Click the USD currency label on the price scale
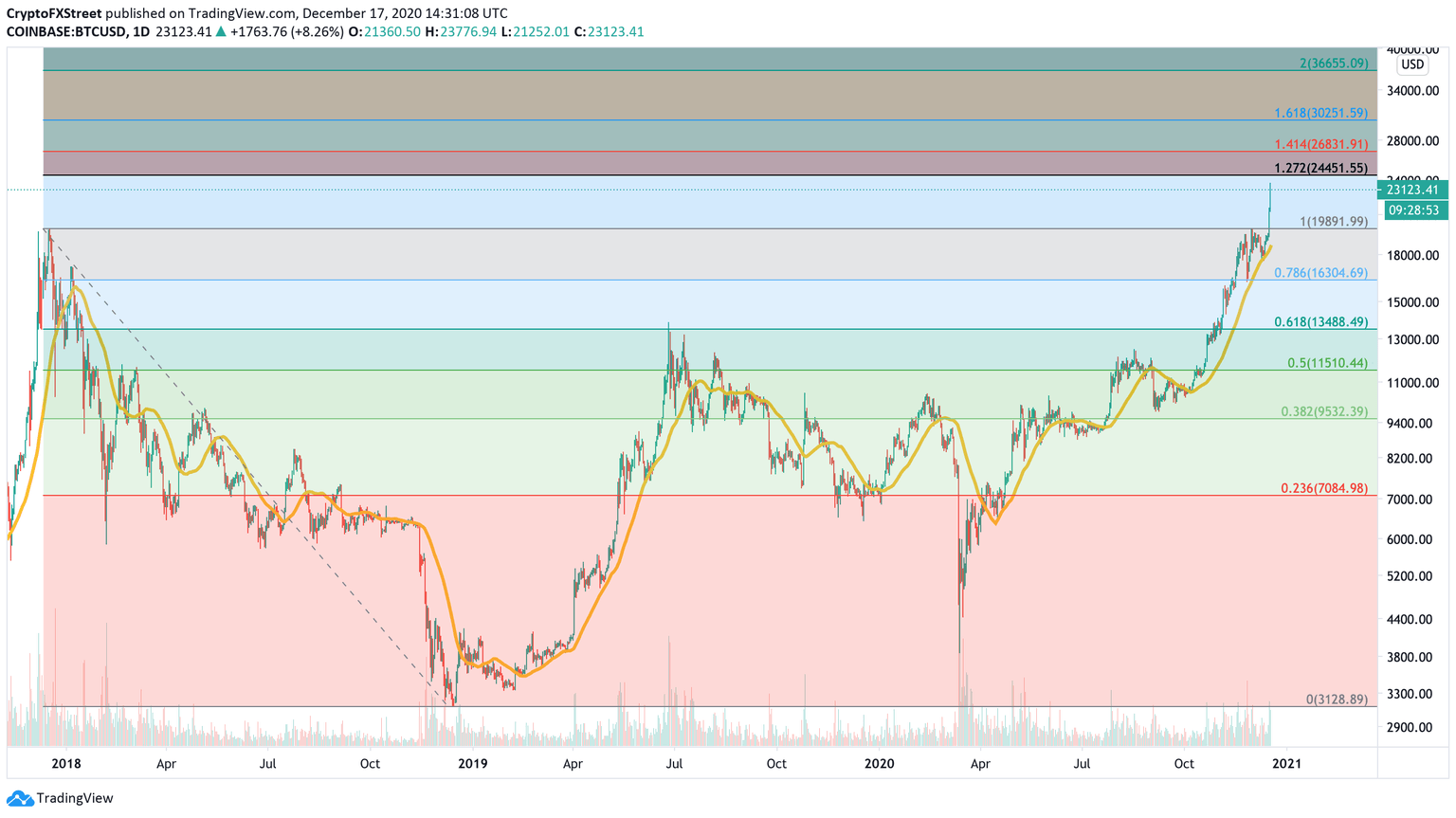The image size is (1456, 818). (x=1413, y=64)
